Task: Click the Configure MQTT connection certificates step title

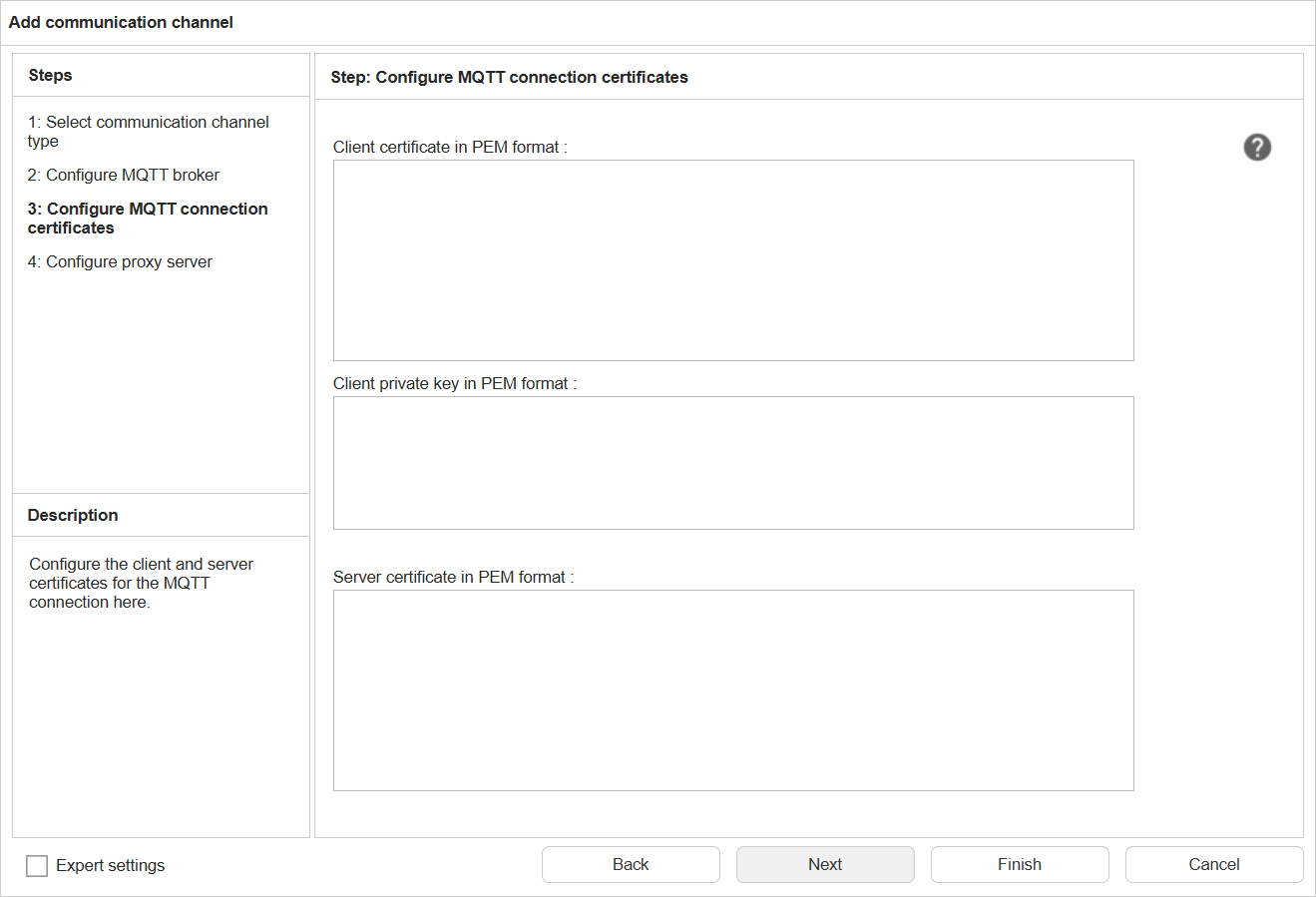Action: click(x=508, y=77)
